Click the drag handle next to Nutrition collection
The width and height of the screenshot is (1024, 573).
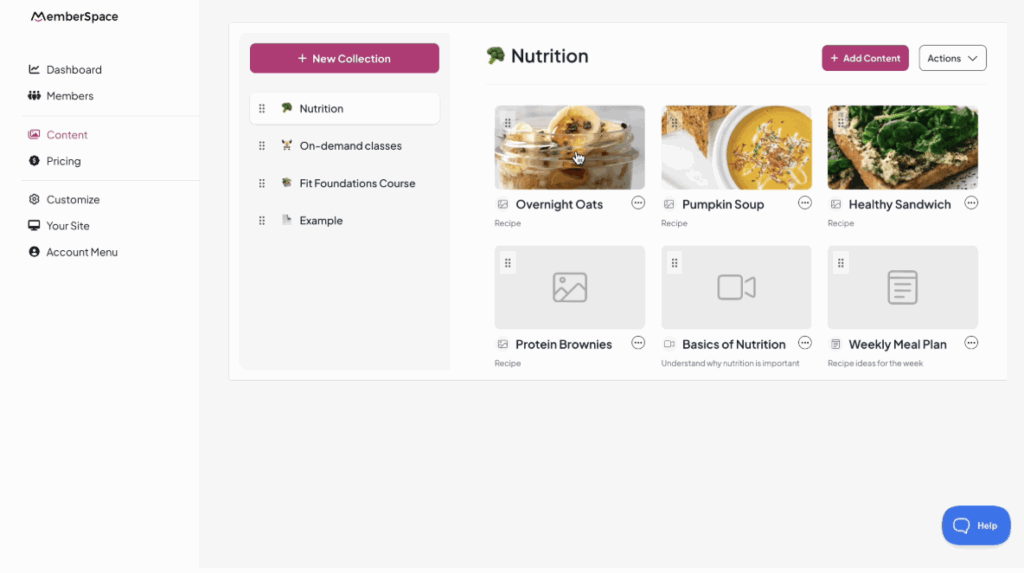pos(262,109)
